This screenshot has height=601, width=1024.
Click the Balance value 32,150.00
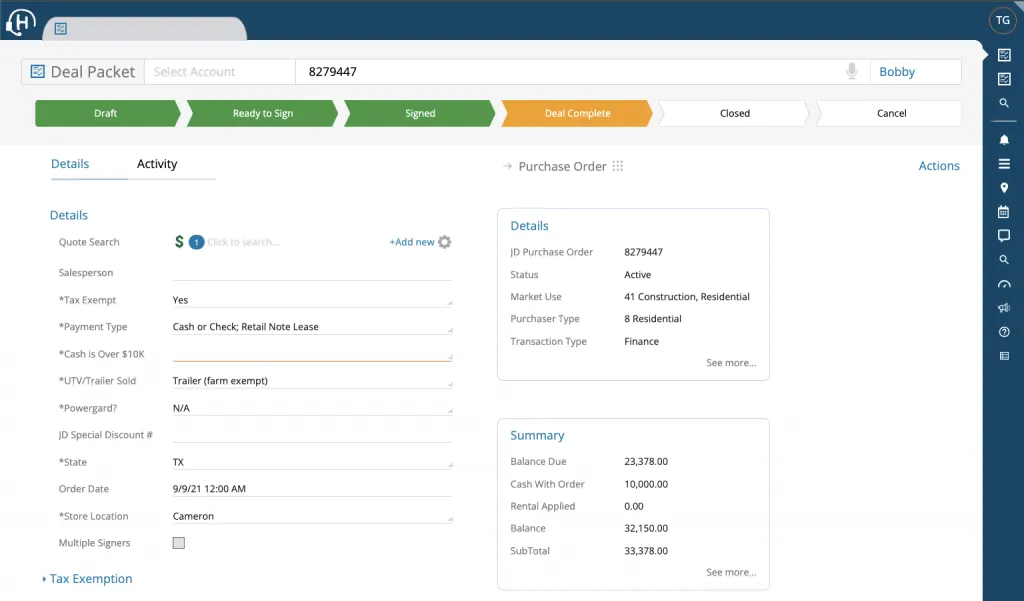point(646,528)
